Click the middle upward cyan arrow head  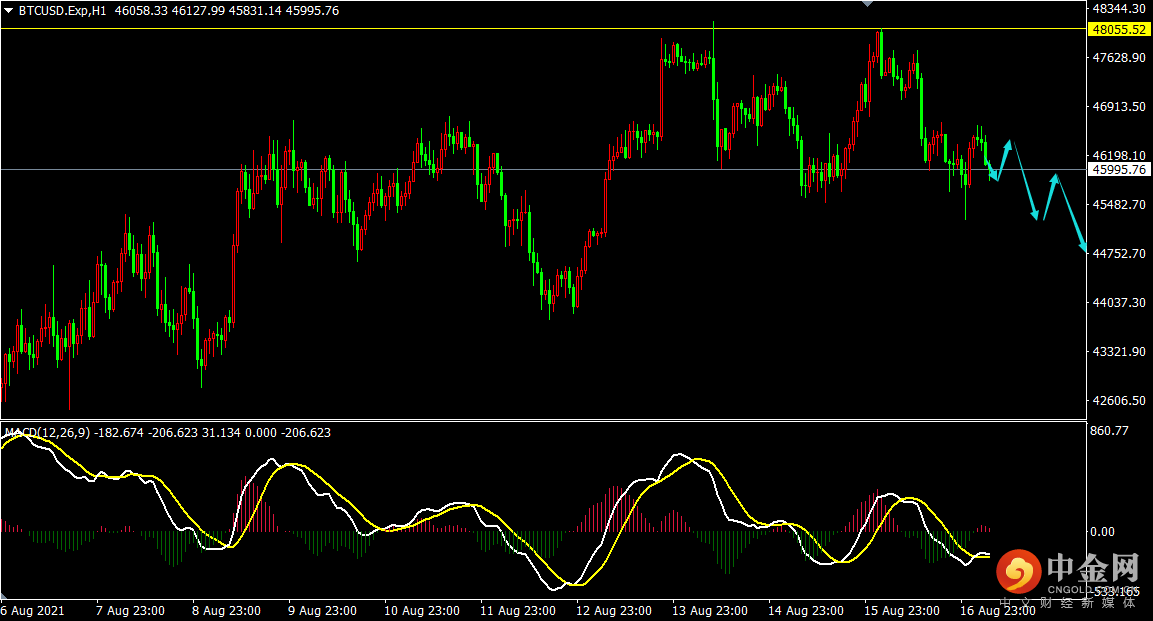[1054, 178]
